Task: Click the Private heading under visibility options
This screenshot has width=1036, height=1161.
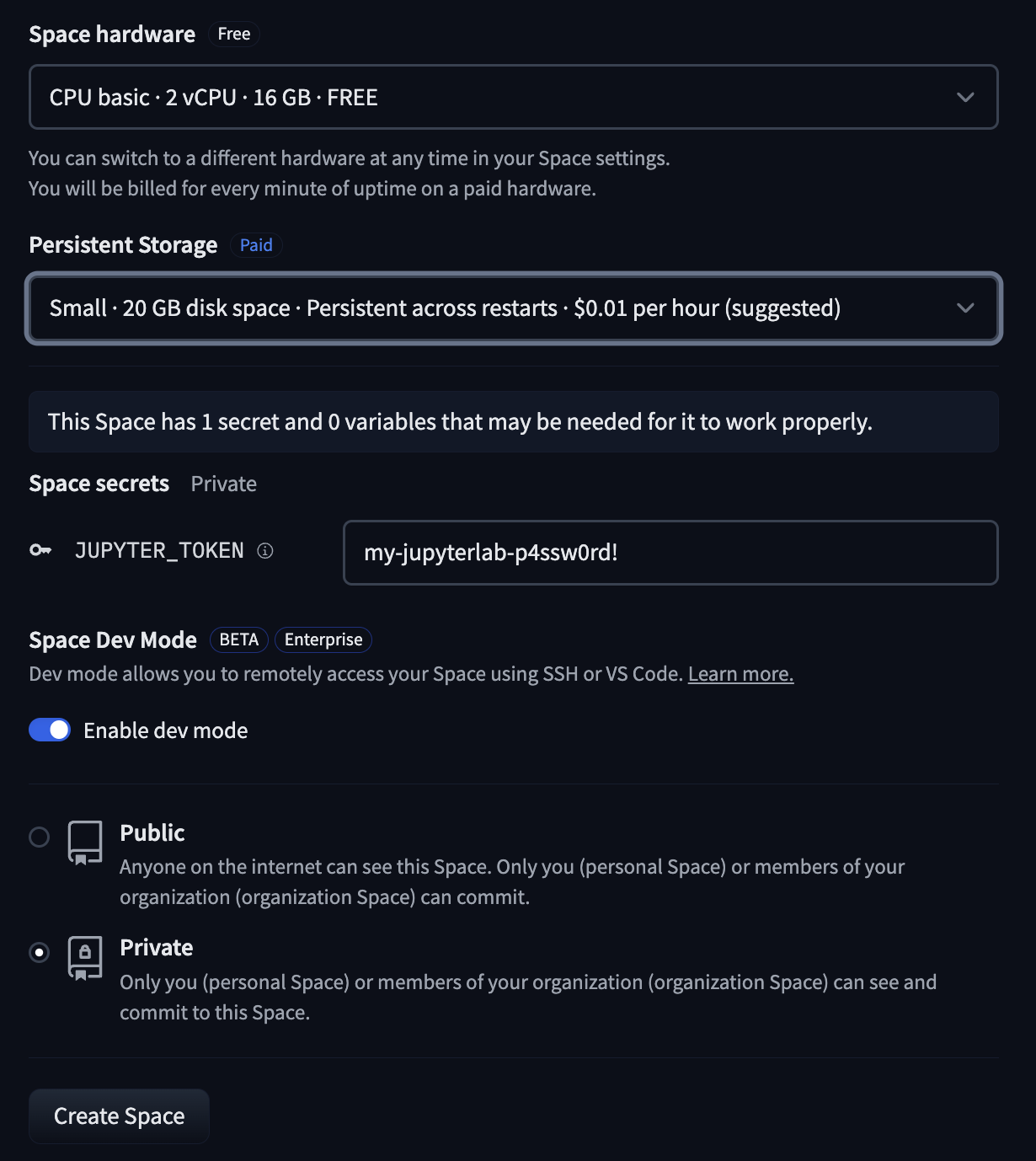Action: (157, 948)
